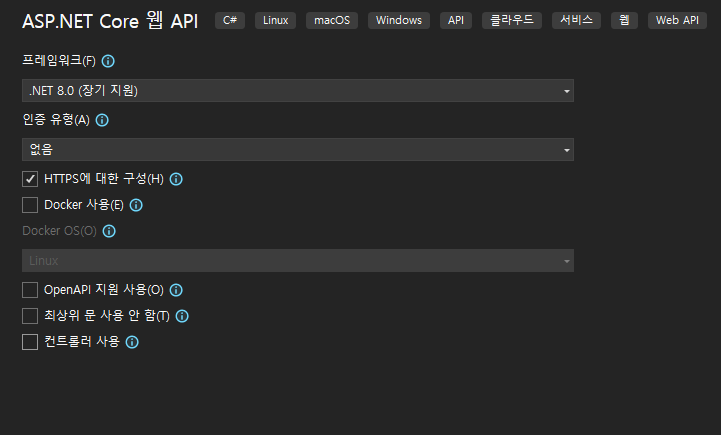The height and width of the screenshot is (435, 721).
Task: Click the info icon next to 인증 유형(A)
Action: pos(102,120)
